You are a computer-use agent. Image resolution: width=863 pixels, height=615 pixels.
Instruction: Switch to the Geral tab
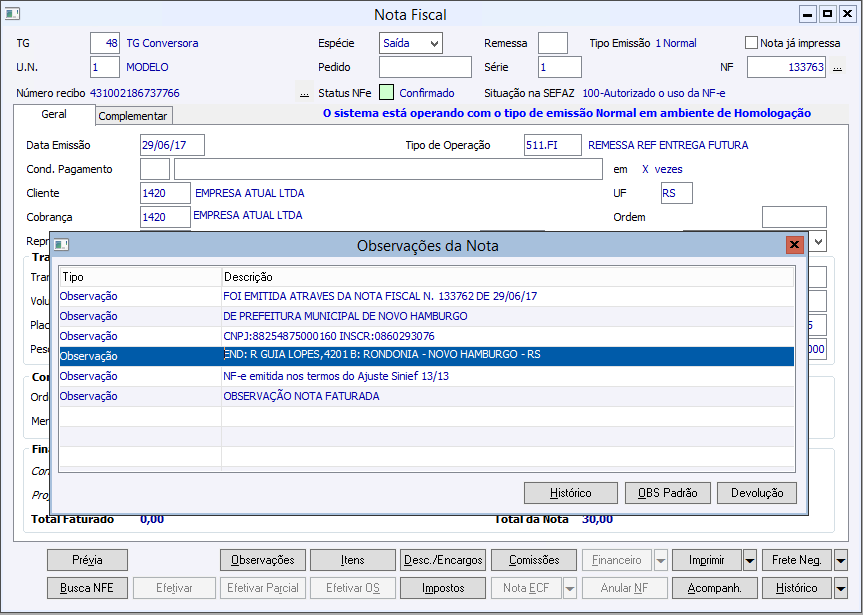pyautogui.click(x=54, y=114)
